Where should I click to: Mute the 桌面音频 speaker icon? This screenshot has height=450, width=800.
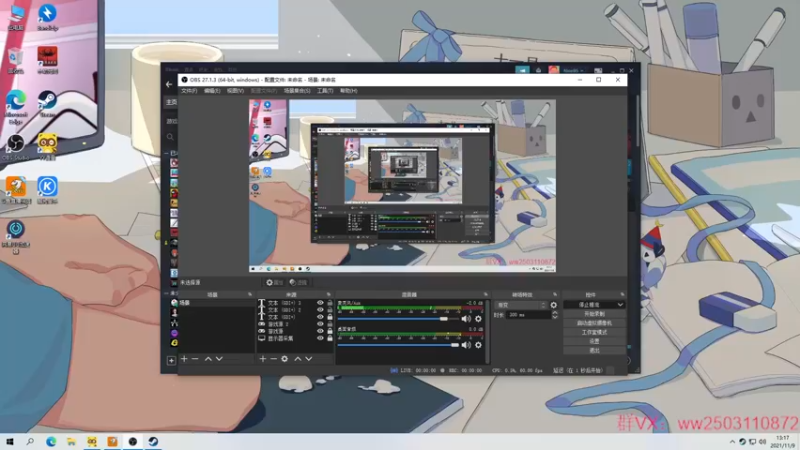(466, 345)
